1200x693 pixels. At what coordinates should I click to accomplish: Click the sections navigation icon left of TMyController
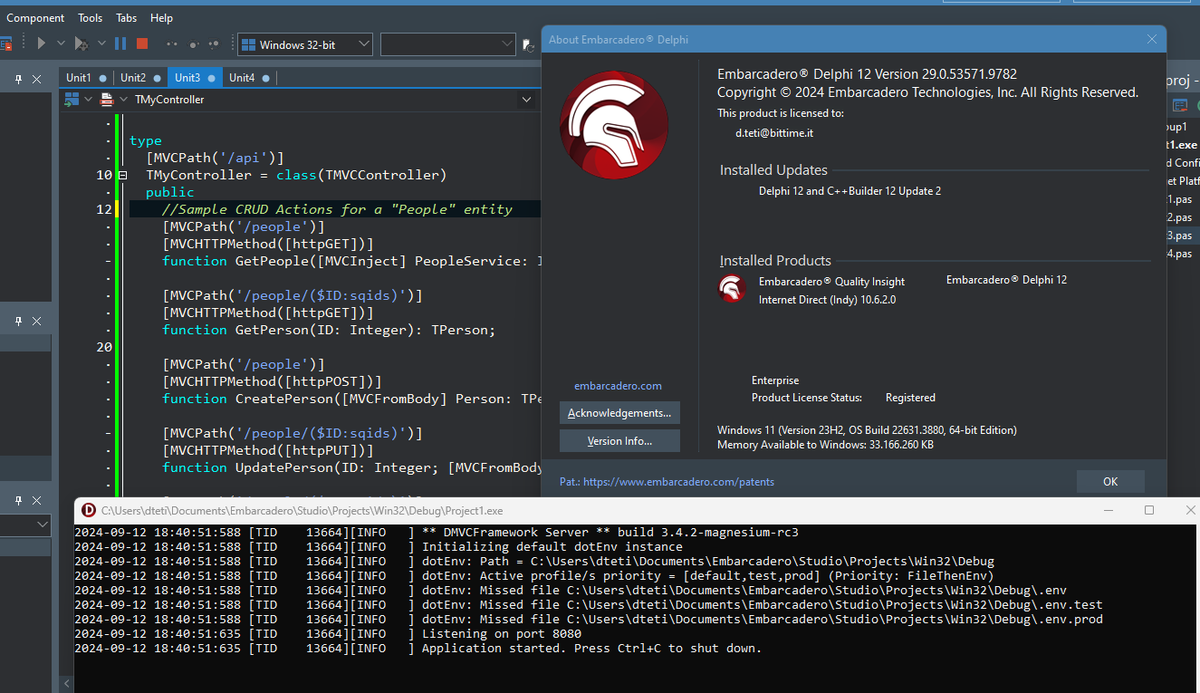coord(71,100)
